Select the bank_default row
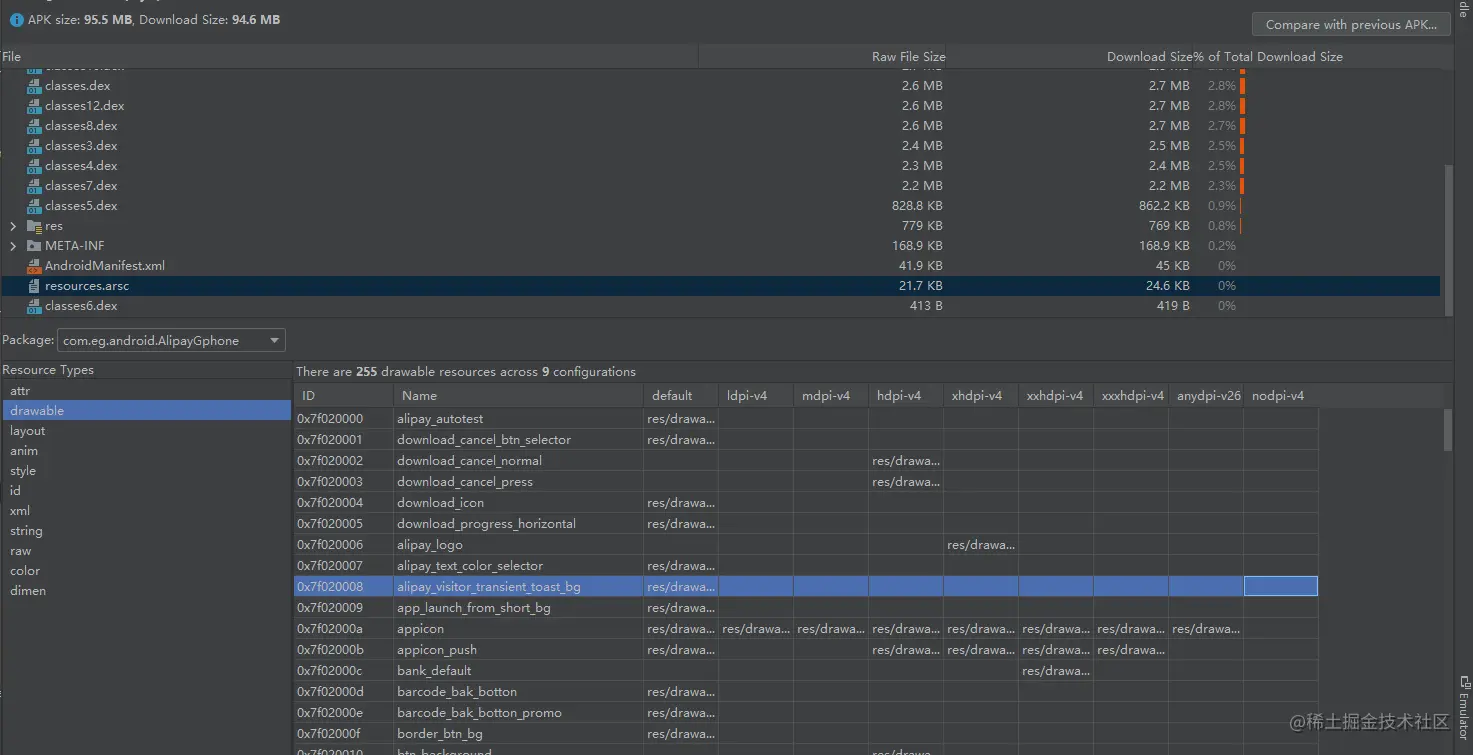 806,671
